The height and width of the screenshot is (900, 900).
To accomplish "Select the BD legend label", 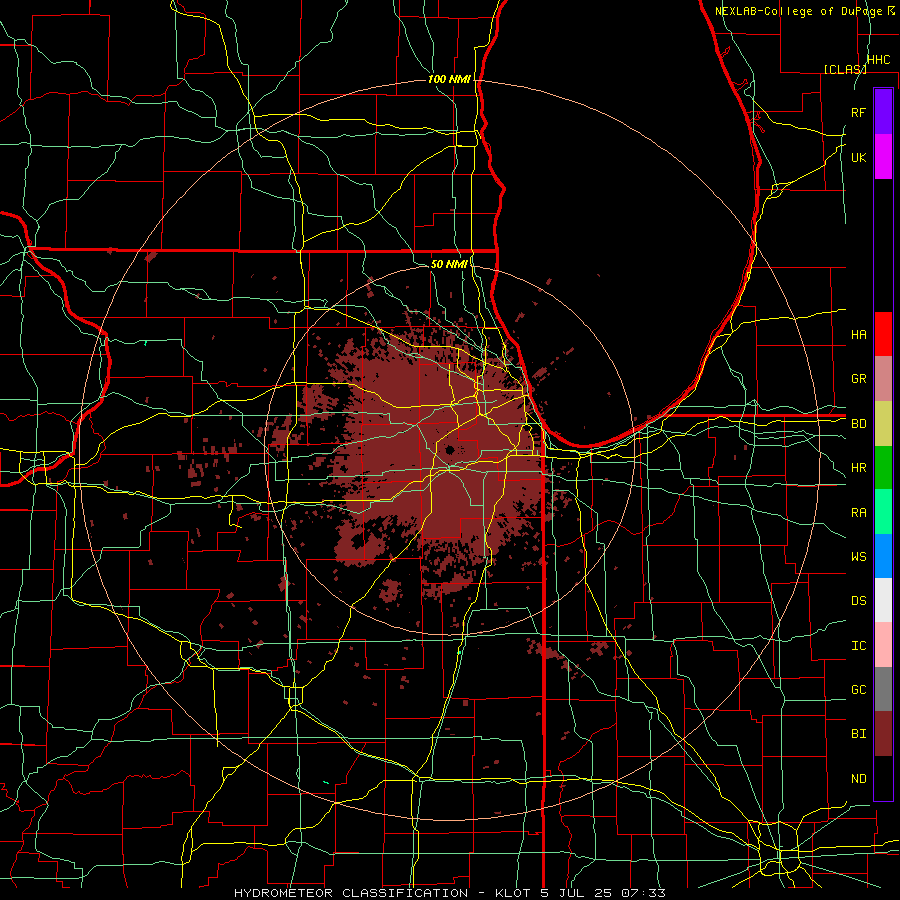I will [x=859, y=424].
